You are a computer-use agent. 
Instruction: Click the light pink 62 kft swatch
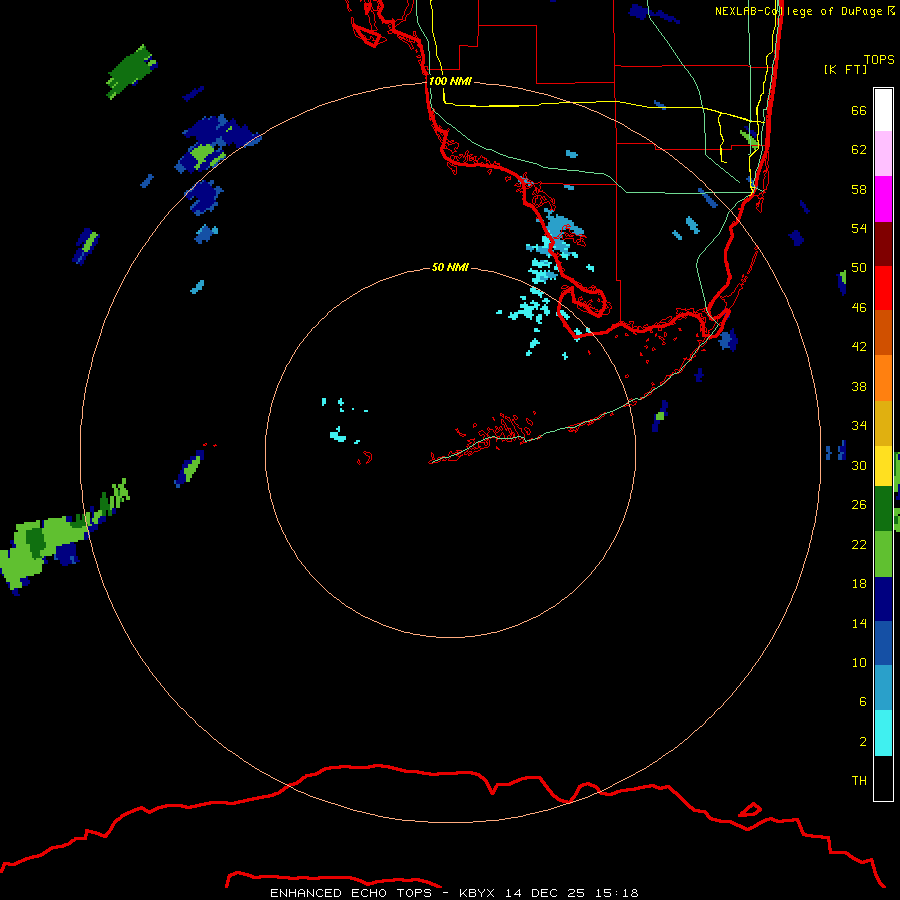(883, 154)
